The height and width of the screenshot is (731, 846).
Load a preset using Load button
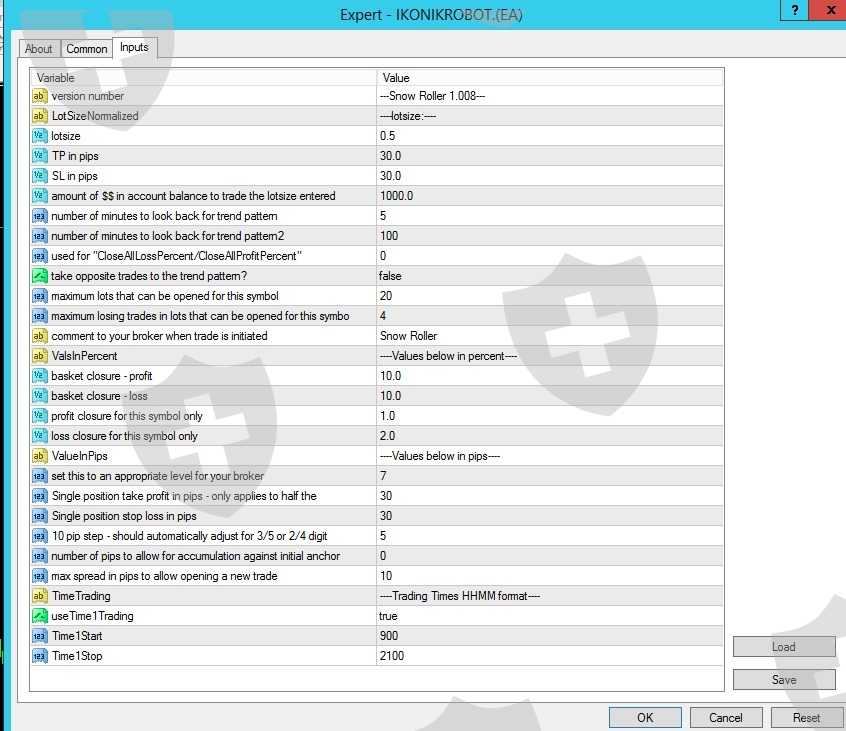click(784, 647)
